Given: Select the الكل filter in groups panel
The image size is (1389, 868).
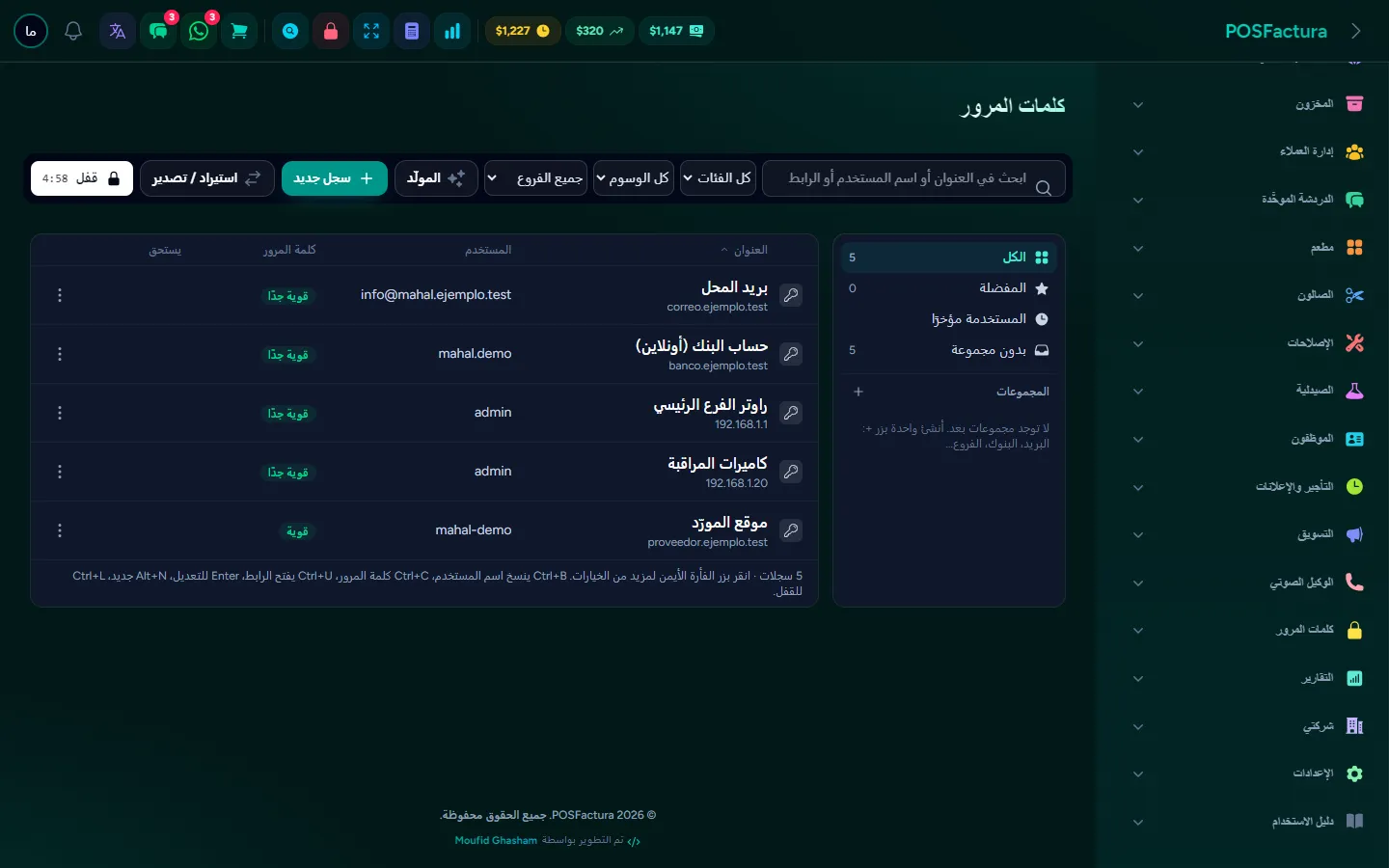Looking at the screenshot, I should click(x=949, y=258).
